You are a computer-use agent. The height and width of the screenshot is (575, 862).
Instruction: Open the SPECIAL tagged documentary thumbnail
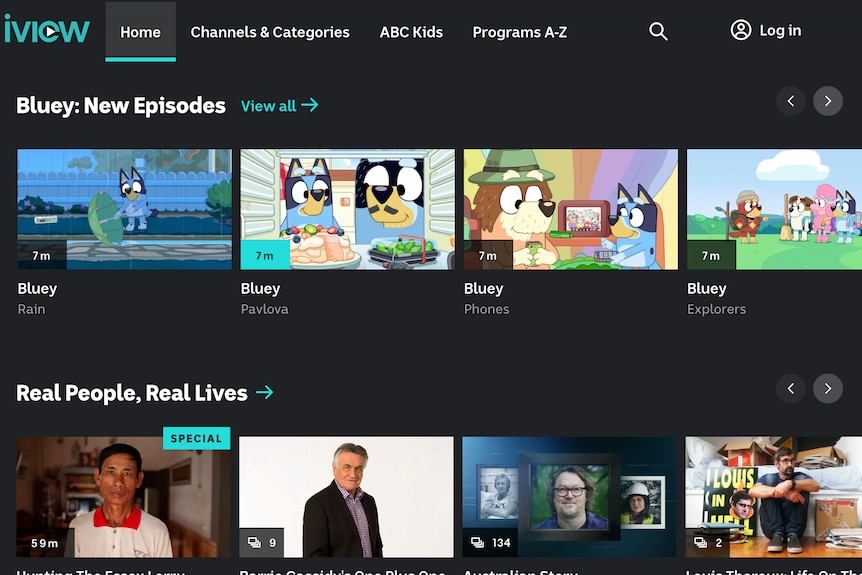pos(123,497)
